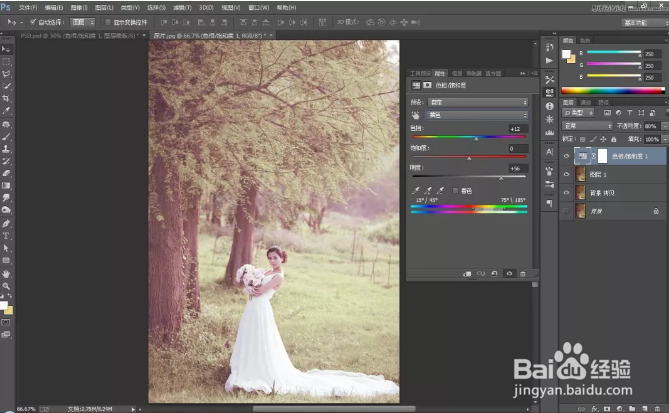Open the Info panel icon in dock
Viewport: 669px width, 413px height.
click(x=550, y=106)
